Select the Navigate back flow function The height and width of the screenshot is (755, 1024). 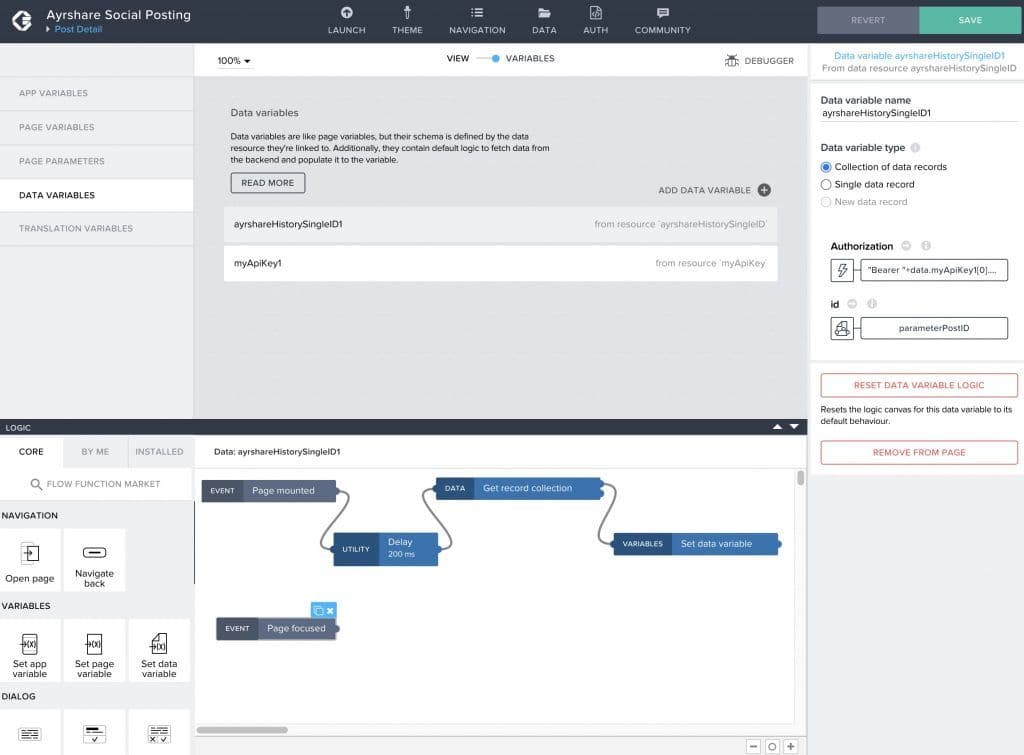94,561
